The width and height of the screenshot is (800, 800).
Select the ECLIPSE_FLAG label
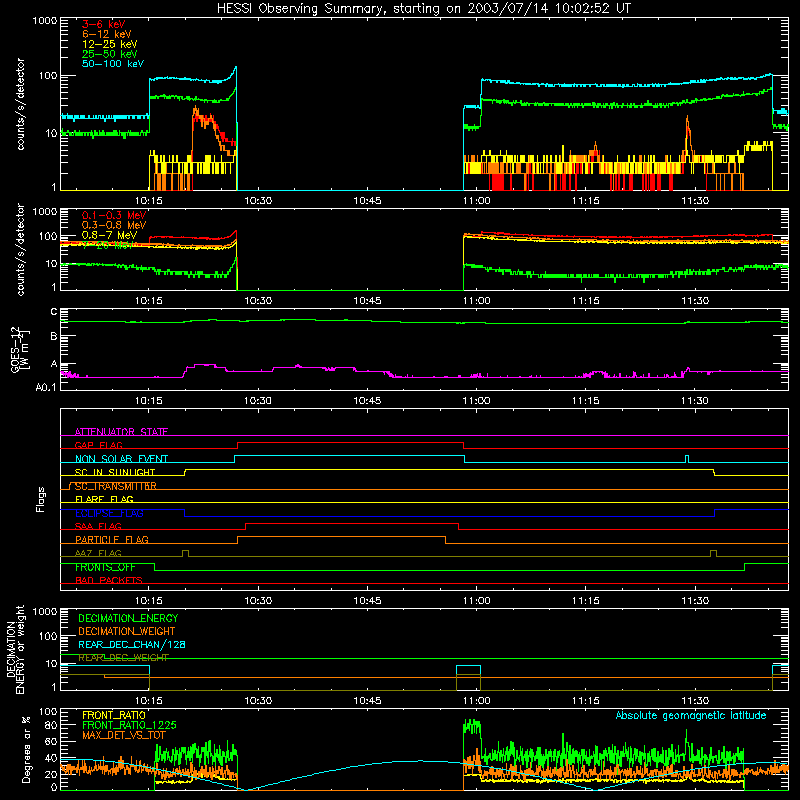109,513
